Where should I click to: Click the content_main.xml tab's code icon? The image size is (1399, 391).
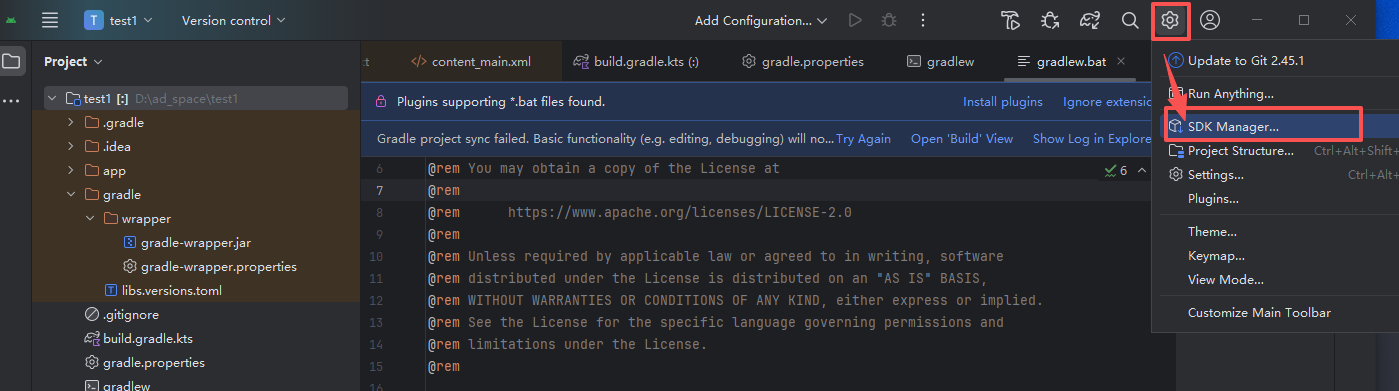[x=418, y=61]
